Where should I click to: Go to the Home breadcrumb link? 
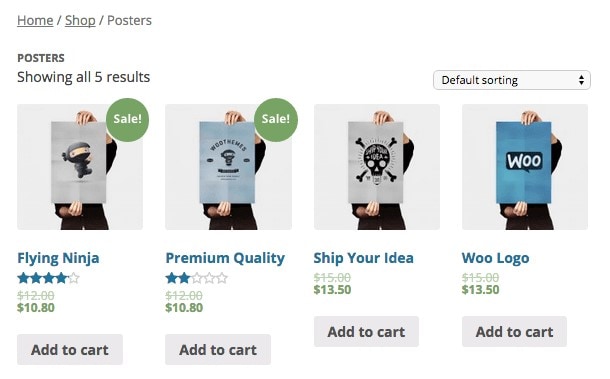(x=35, y=20)
